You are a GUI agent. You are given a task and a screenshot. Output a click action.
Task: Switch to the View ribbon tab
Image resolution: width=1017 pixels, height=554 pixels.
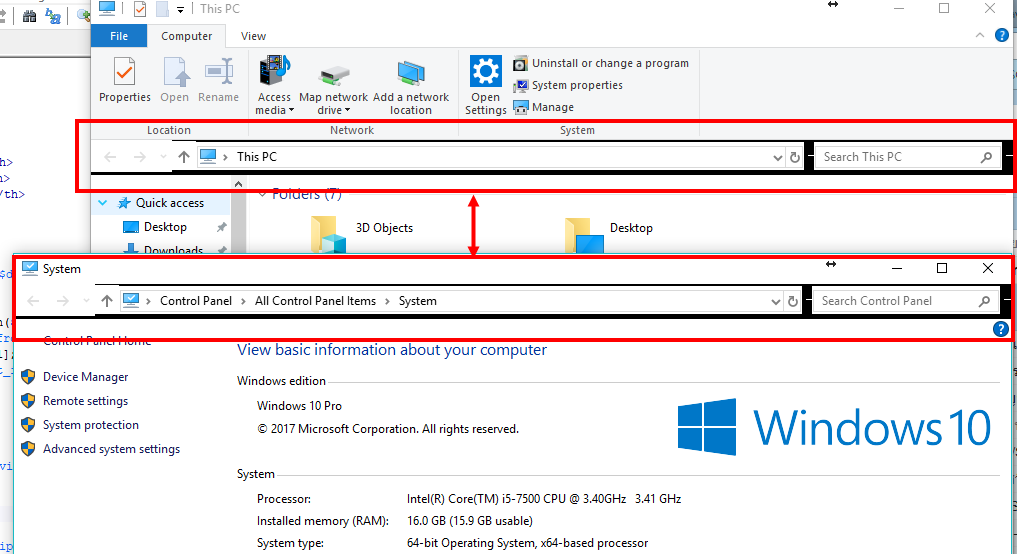[x=253, y=36]
